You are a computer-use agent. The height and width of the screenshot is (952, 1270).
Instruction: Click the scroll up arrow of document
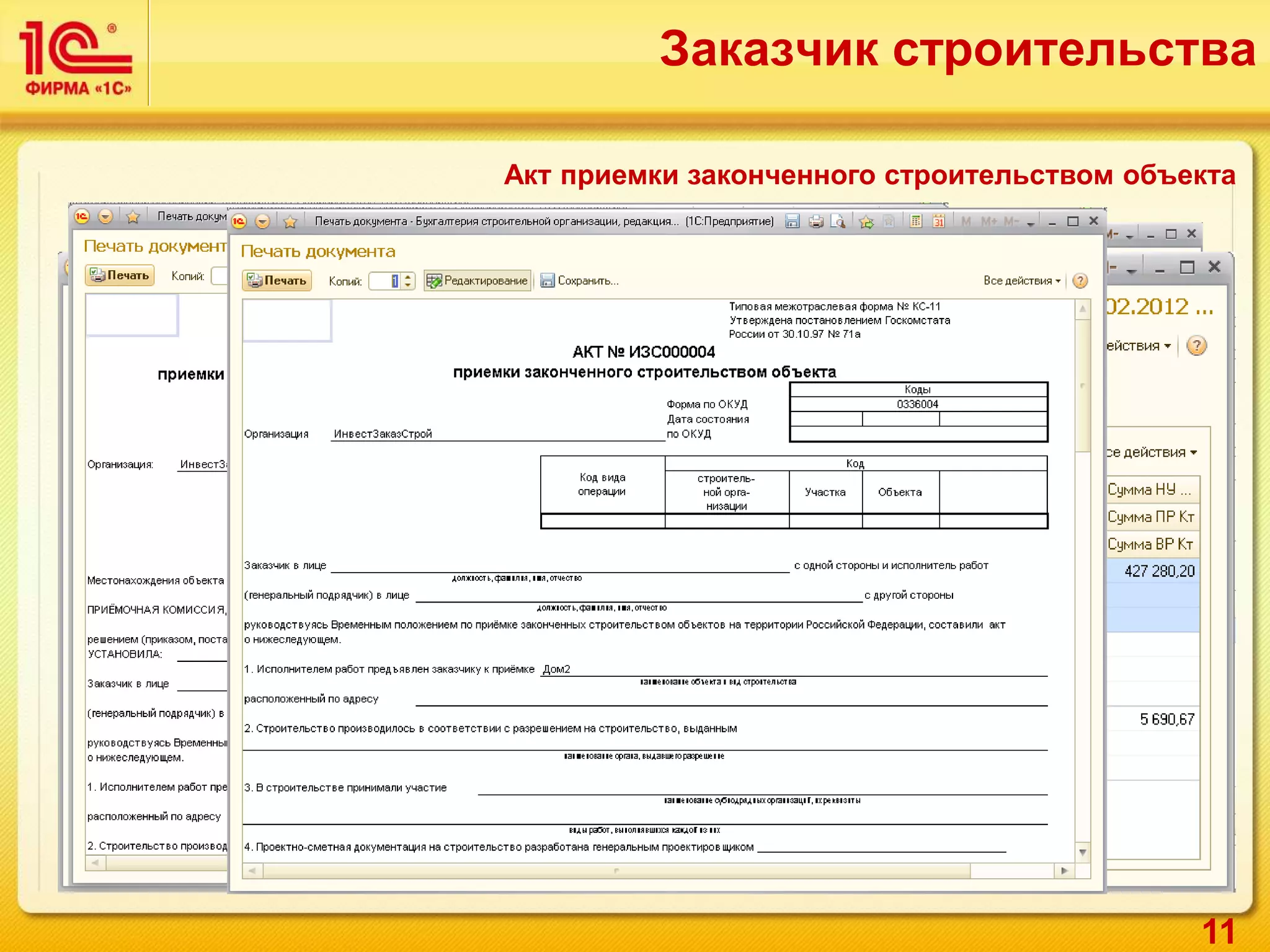pos(1083,309)
